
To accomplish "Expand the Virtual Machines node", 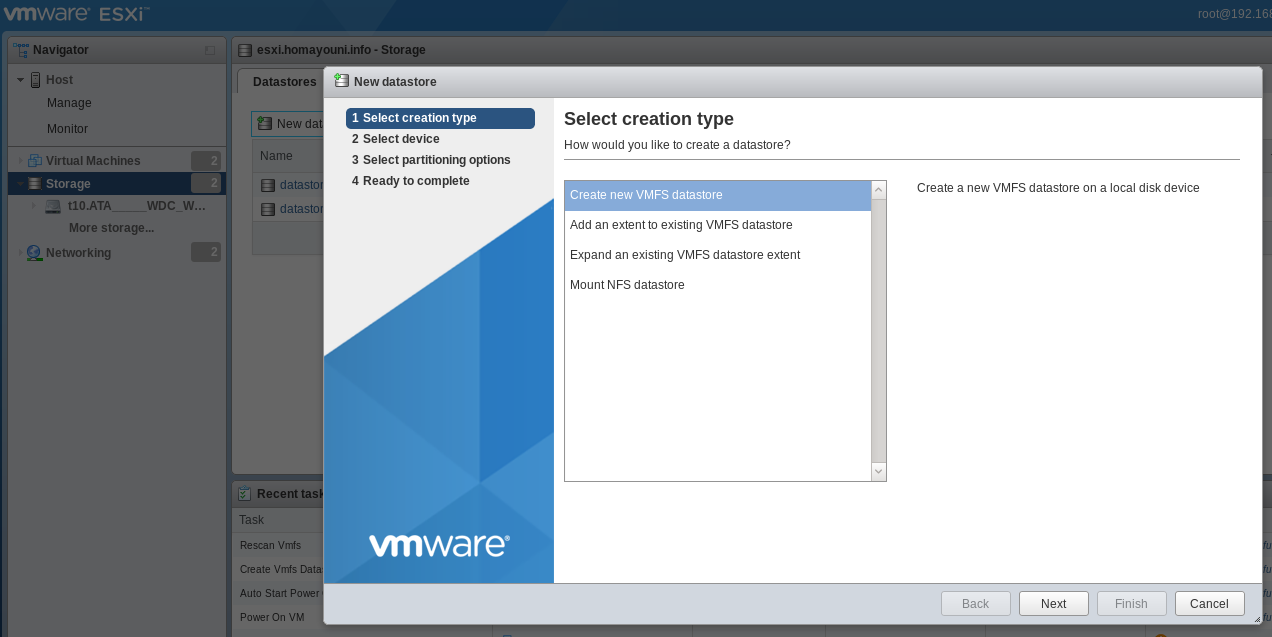I will coord(20,161).
